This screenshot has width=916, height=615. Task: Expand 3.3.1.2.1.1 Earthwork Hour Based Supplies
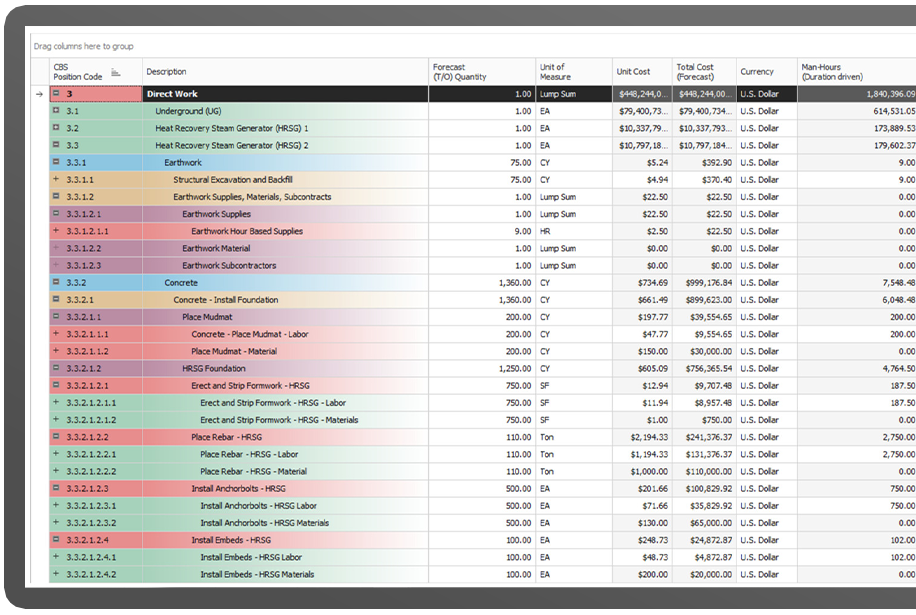(56, 231)
